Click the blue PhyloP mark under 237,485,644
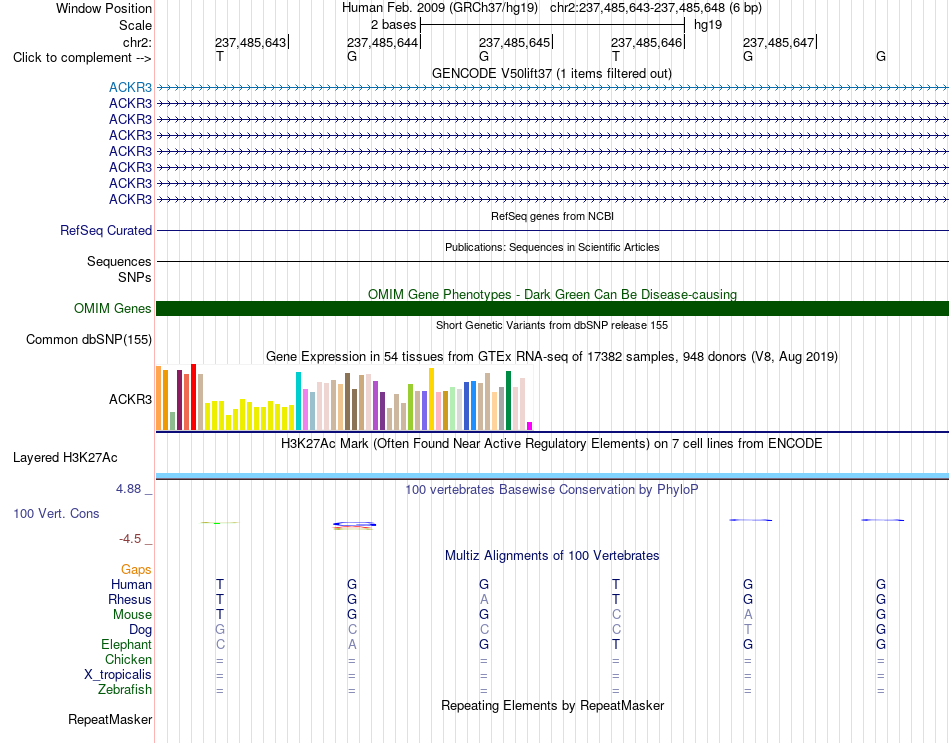The width and height of the screenshot is (950, 743). click(x=354, y=524)
